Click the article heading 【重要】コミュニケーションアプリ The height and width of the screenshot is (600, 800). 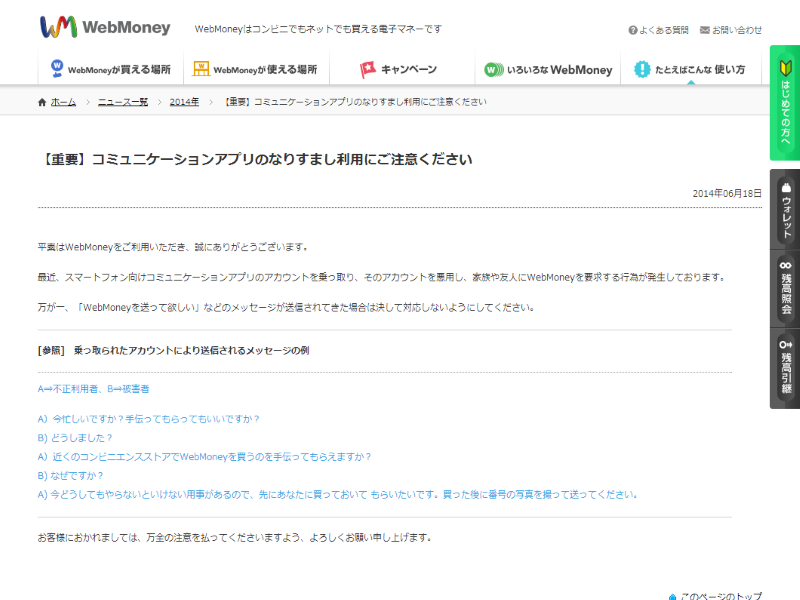tap(255, 159)
